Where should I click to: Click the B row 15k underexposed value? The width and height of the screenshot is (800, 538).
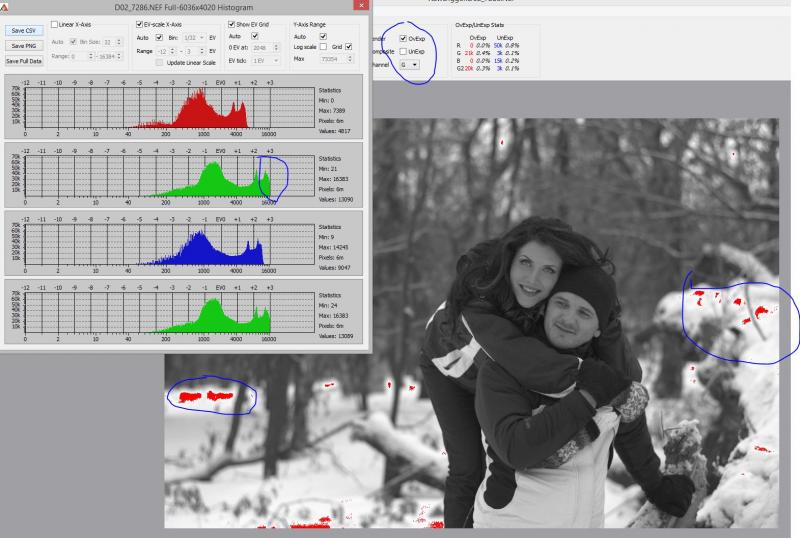(x=499, y=61)
